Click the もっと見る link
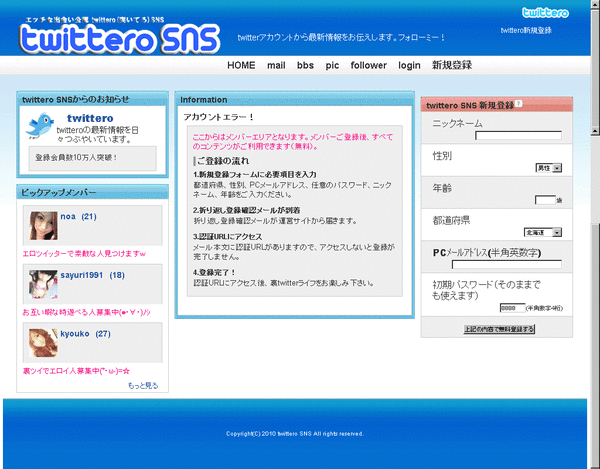 [143, 385]
